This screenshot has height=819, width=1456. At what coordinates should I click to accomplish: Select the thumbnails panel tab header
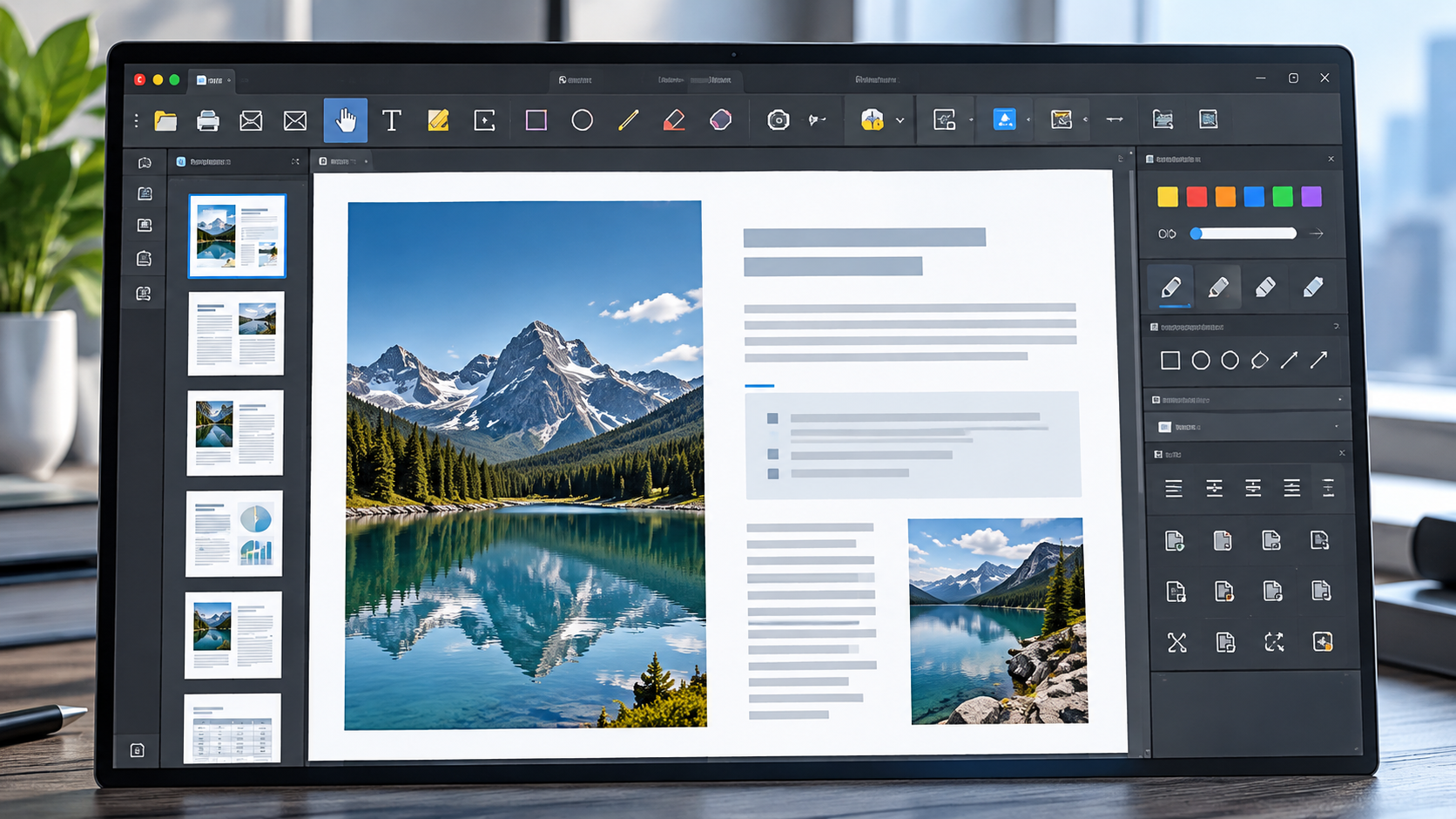click(x=204, y=161)
